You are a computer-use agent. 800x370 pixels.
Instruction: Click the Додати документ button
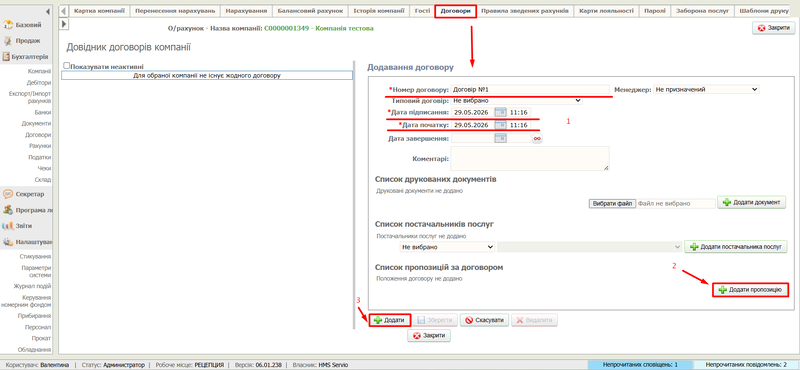[752, 203]
